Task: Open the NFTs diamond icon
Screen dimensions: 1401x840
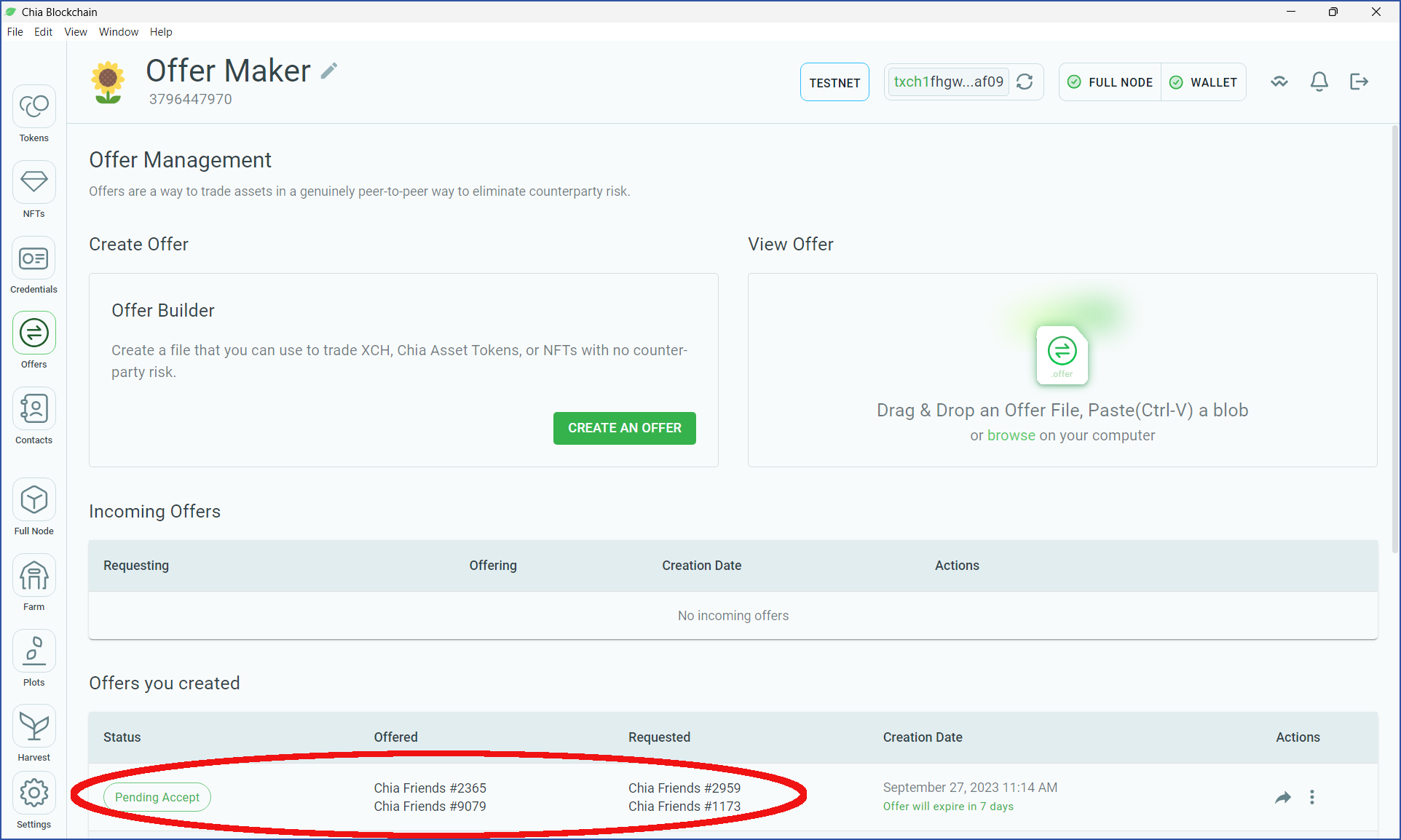Action: 33,182
